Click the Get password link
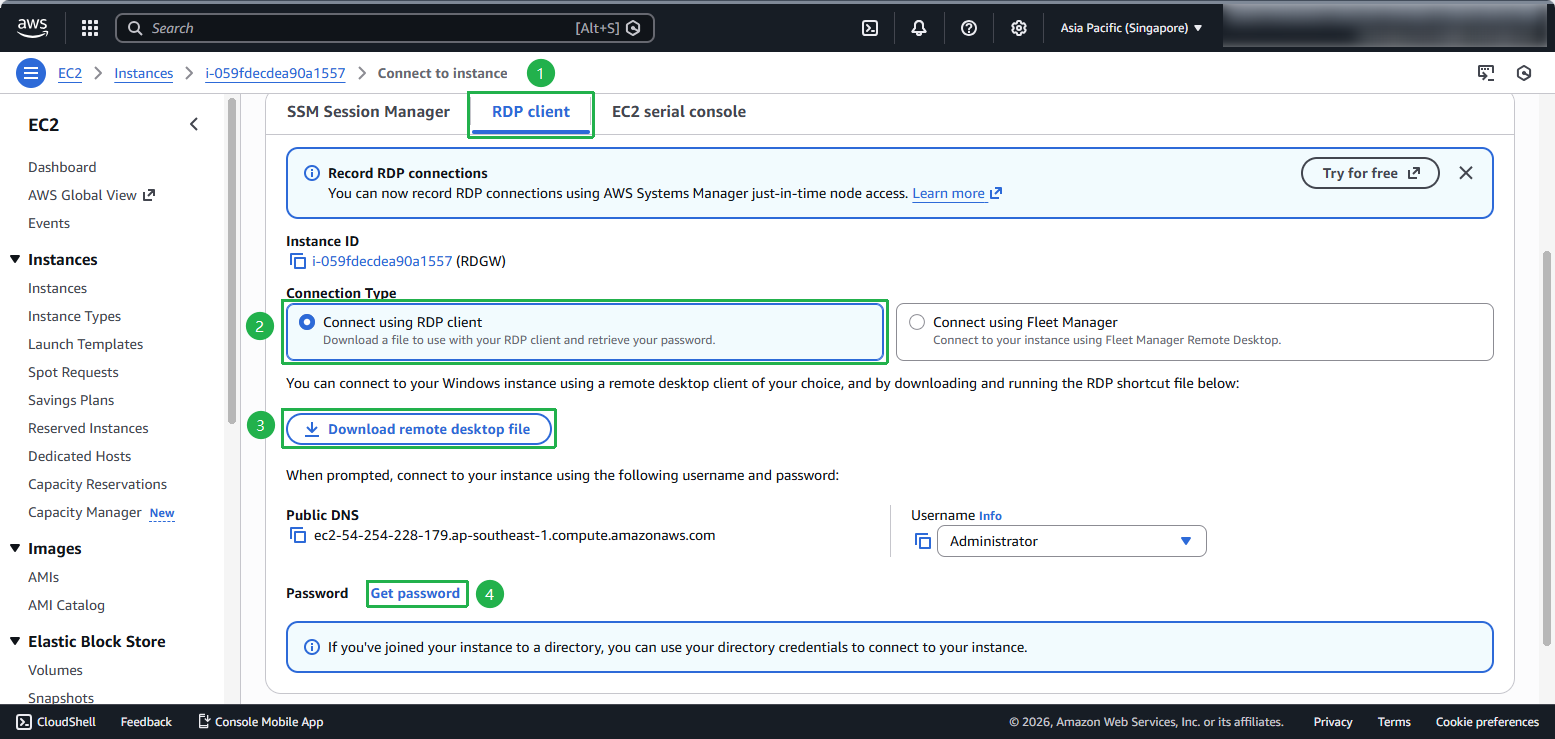The width and height of the screenshot is (1555, 739). coord(415,593)
